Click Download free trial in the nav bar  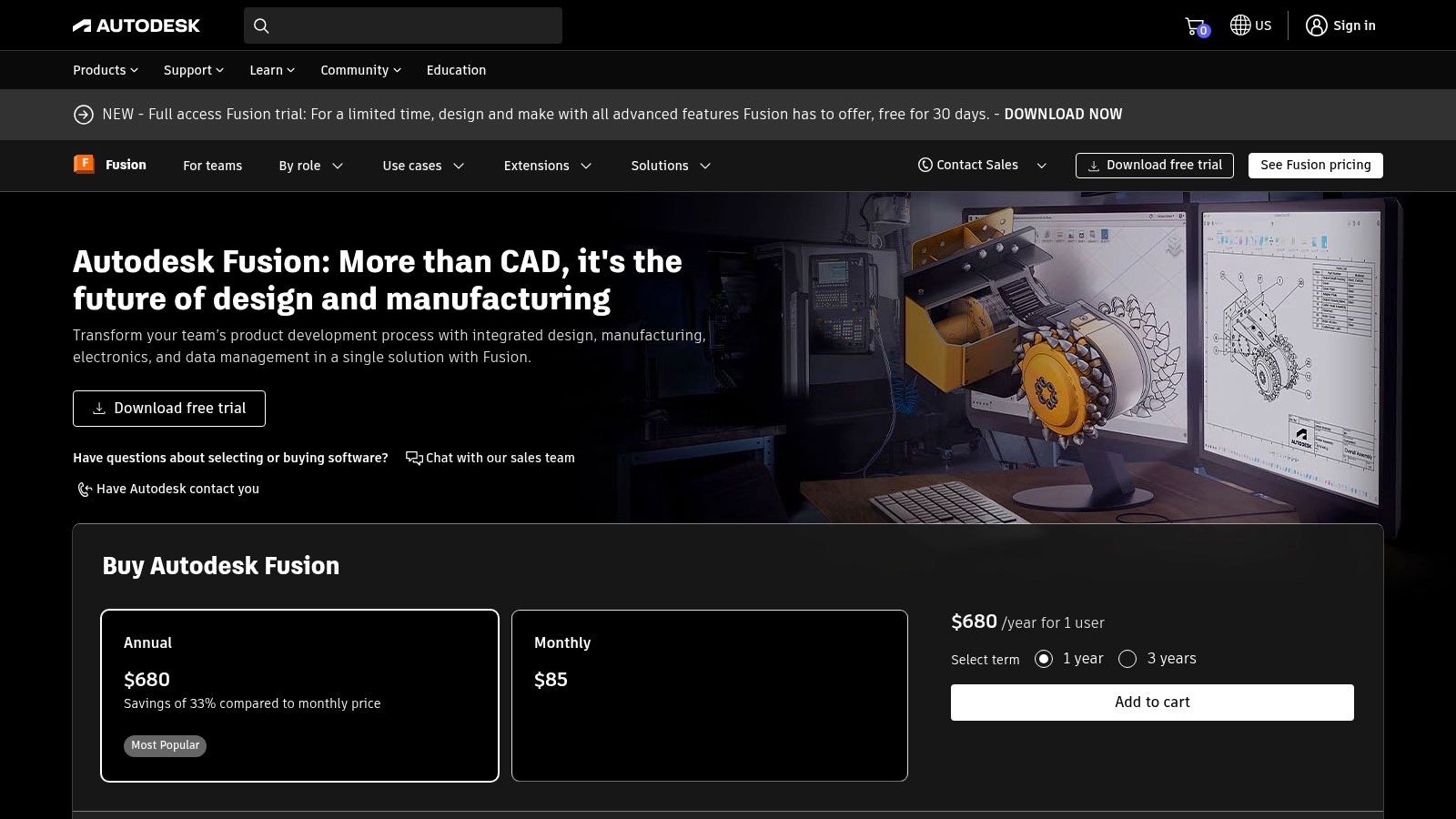pyautogui.click(x=1155, y=166)
